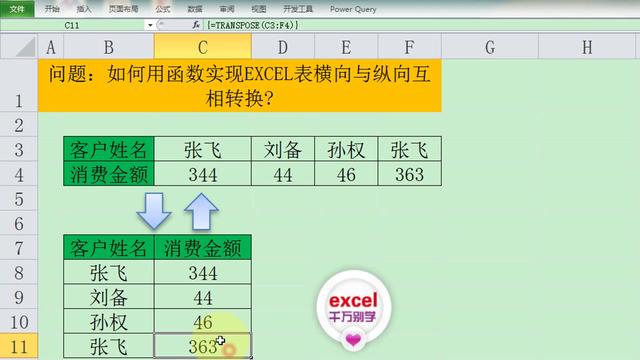Select column B header
640x360 pixels.
coord(109,47)
